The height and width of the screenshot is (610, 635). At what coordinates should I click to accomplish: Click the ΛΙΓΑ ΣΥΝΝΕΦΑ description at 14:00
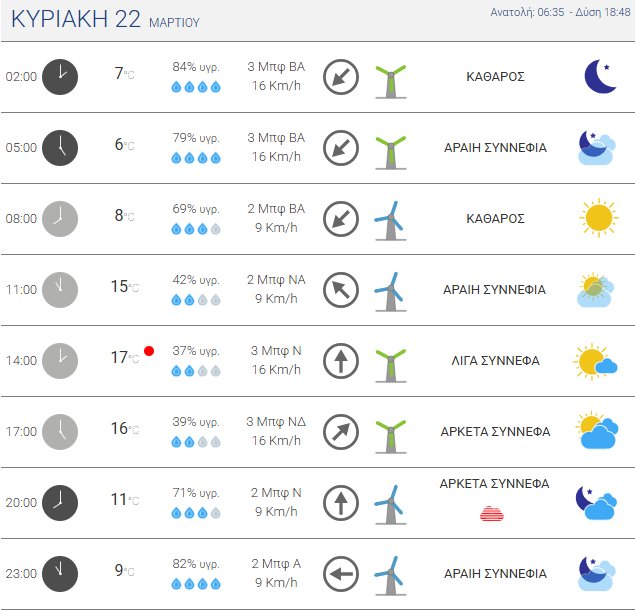coord(495,361)
